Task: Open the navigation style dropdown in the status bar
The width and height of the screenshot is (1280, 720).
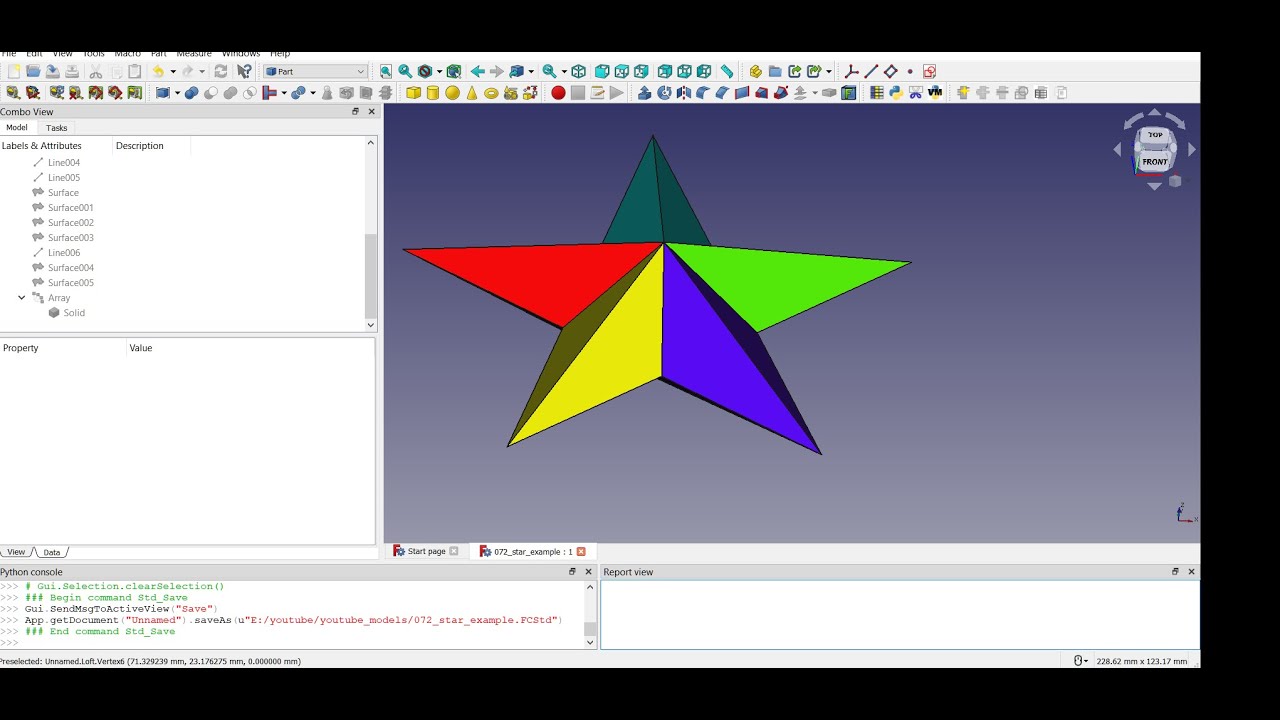Action: (1080, 661)
